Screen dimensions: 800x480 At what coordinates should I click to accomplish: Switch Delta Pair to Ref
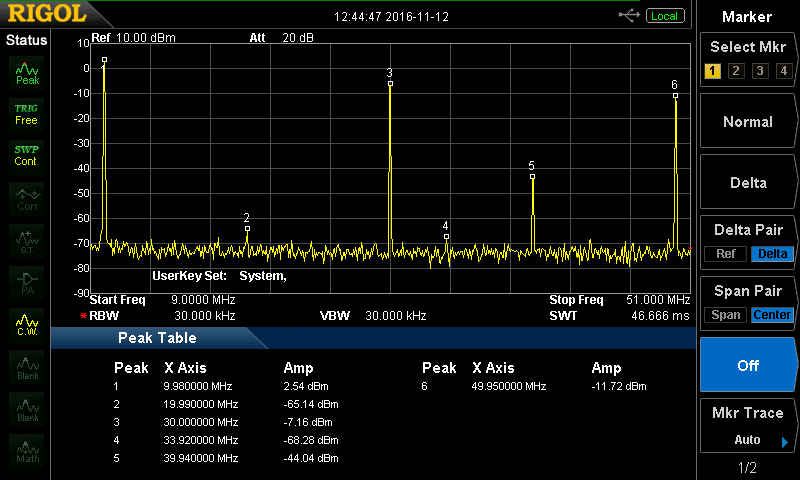pos(725,254)
